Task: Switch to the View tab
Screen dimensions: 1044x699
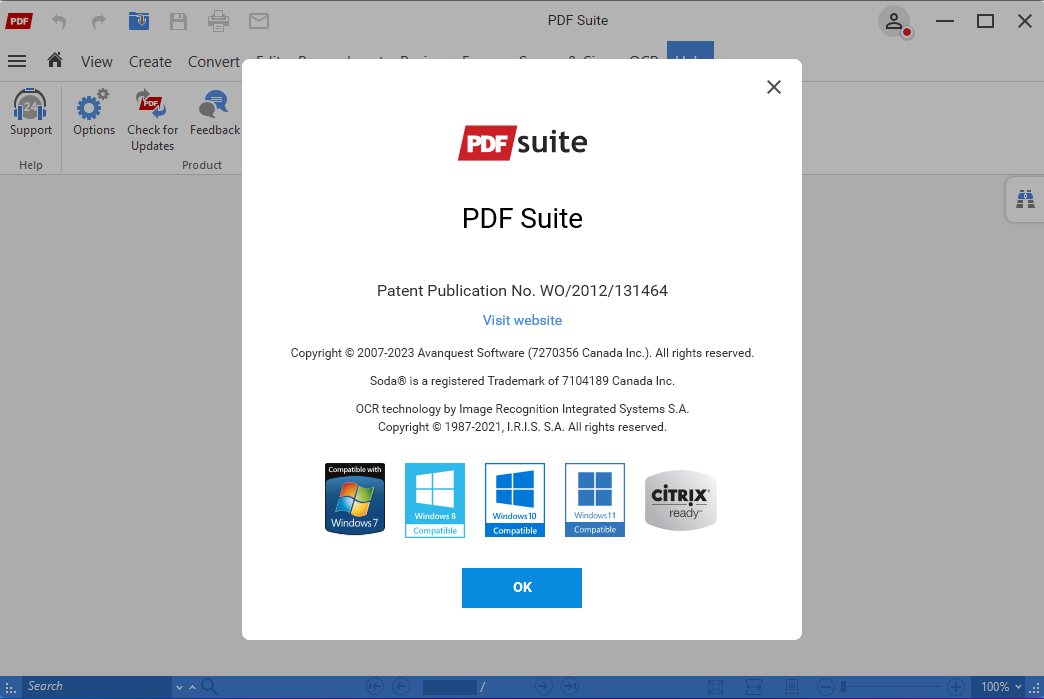Action: coord(97,62)
